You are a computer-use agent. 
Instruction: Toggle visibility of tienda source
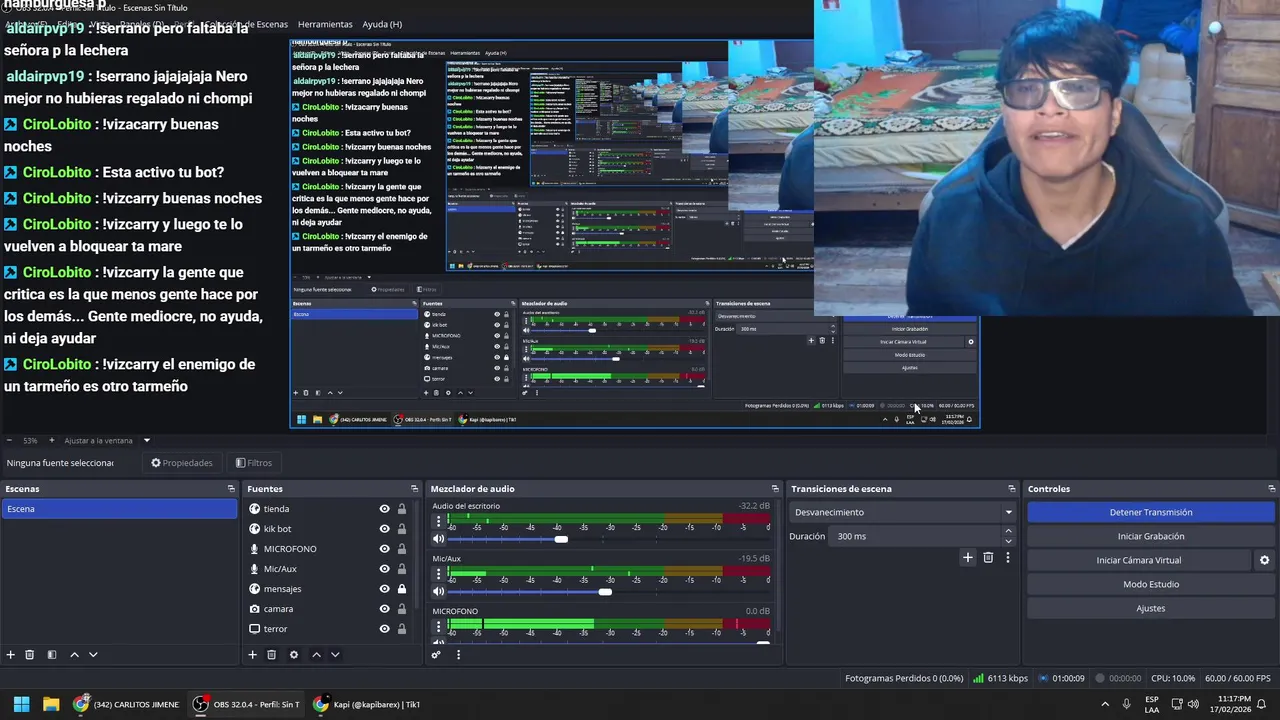coord(384,509)
